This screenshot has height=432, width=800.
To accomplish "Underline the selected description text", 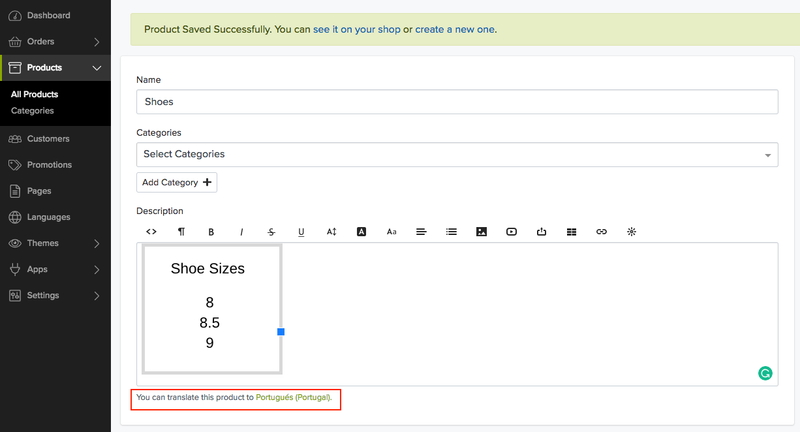I will 301,232.
